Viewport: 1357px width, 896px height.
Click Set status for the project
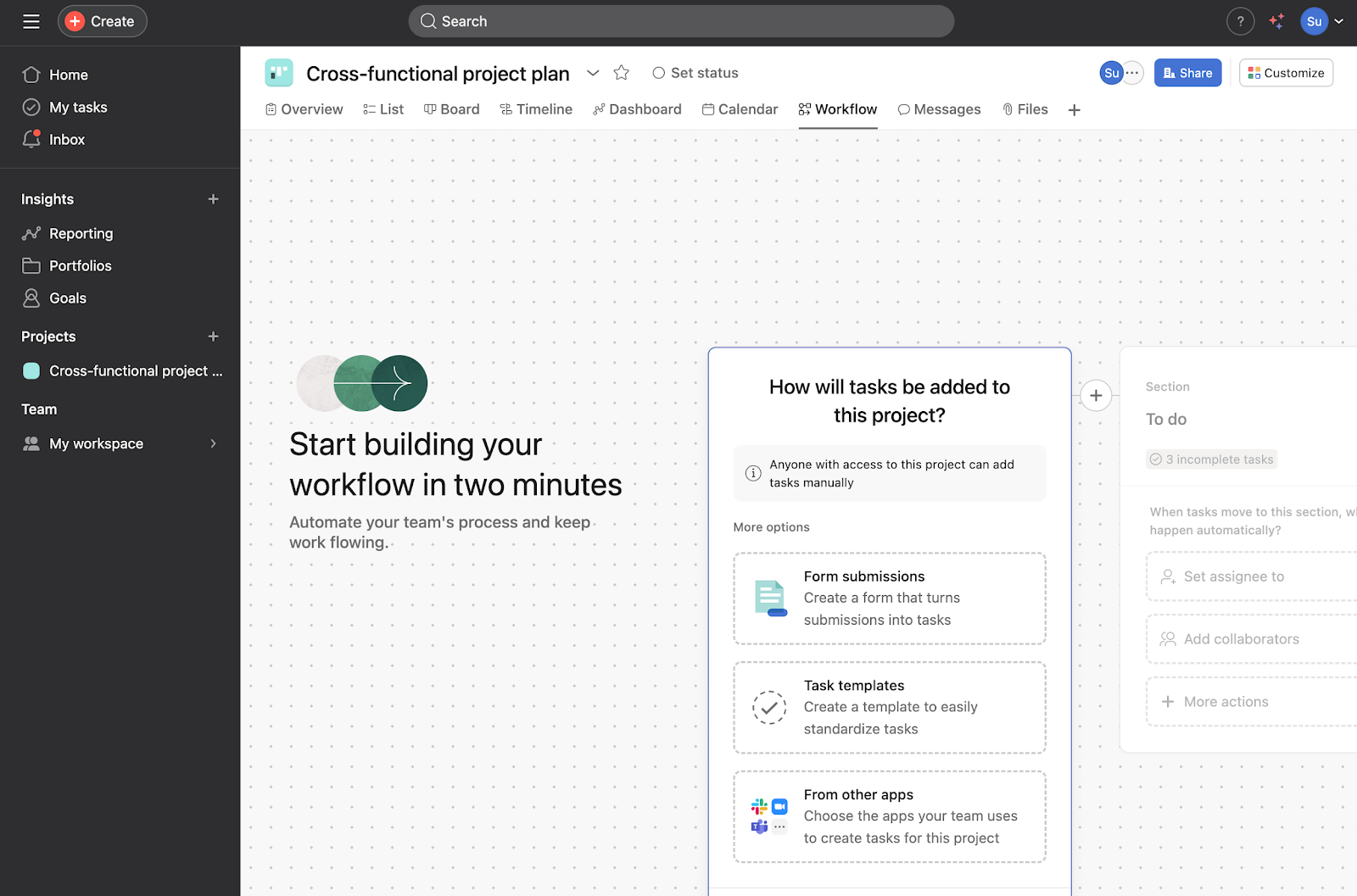pos(694,73)
